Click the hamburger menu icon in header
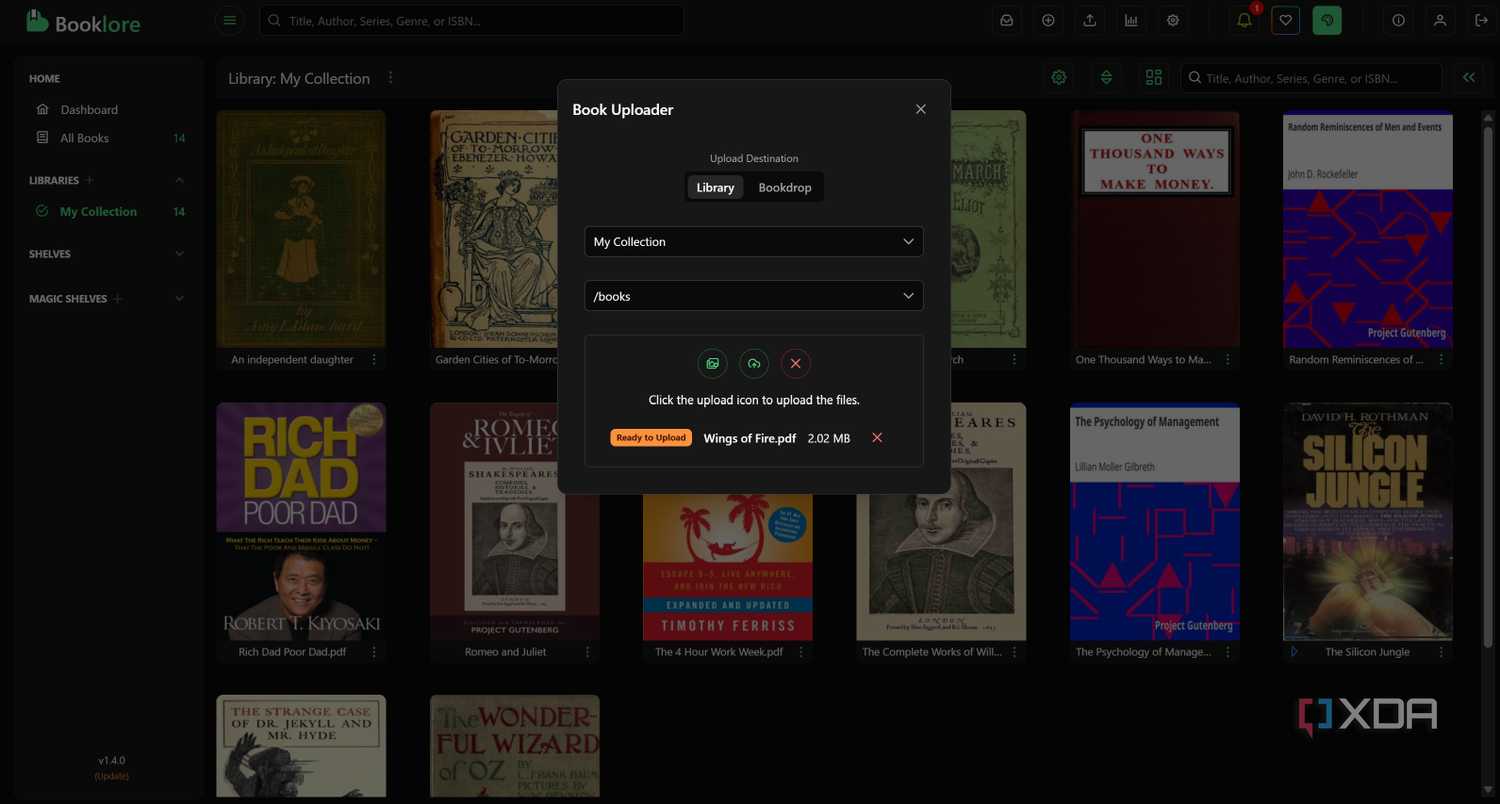The image size is (1500, 804). coord(230,20)
